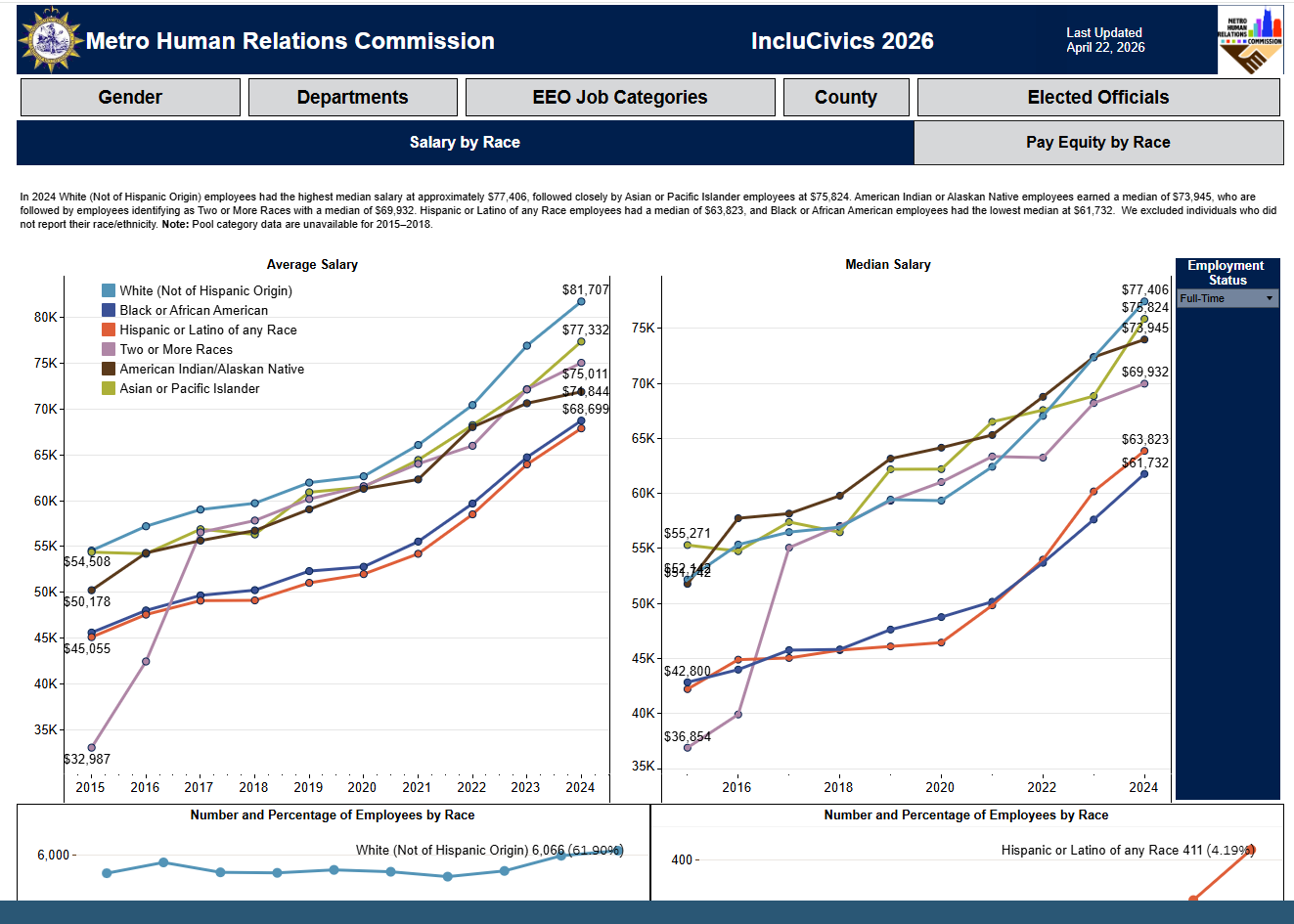Click the 6,000 axis tick on employee count chart
Image resolution: width=1294 pixels, height=924 pixels.
coord(53,856)
